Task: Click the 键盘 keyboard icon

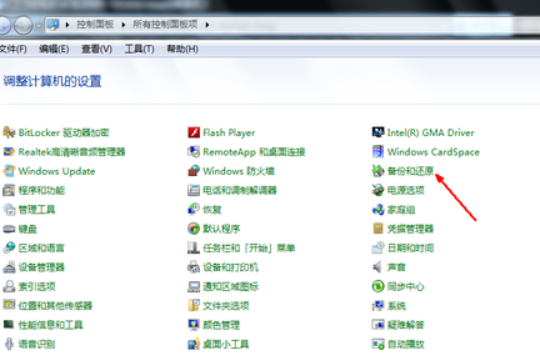Action: pyautogui.click(x=9, y=229)
